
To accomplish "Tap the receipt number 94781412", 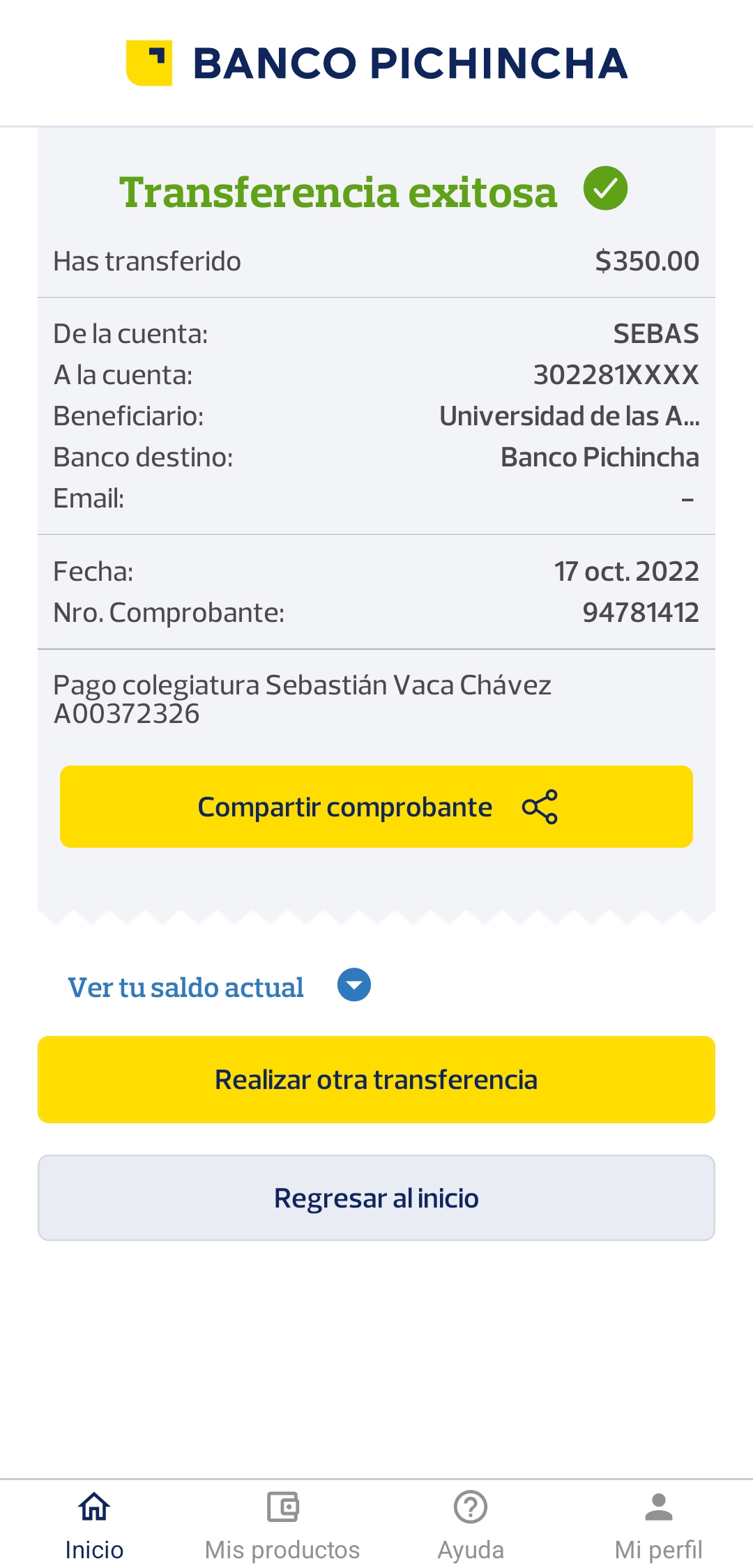I will (x=640, y=613).
